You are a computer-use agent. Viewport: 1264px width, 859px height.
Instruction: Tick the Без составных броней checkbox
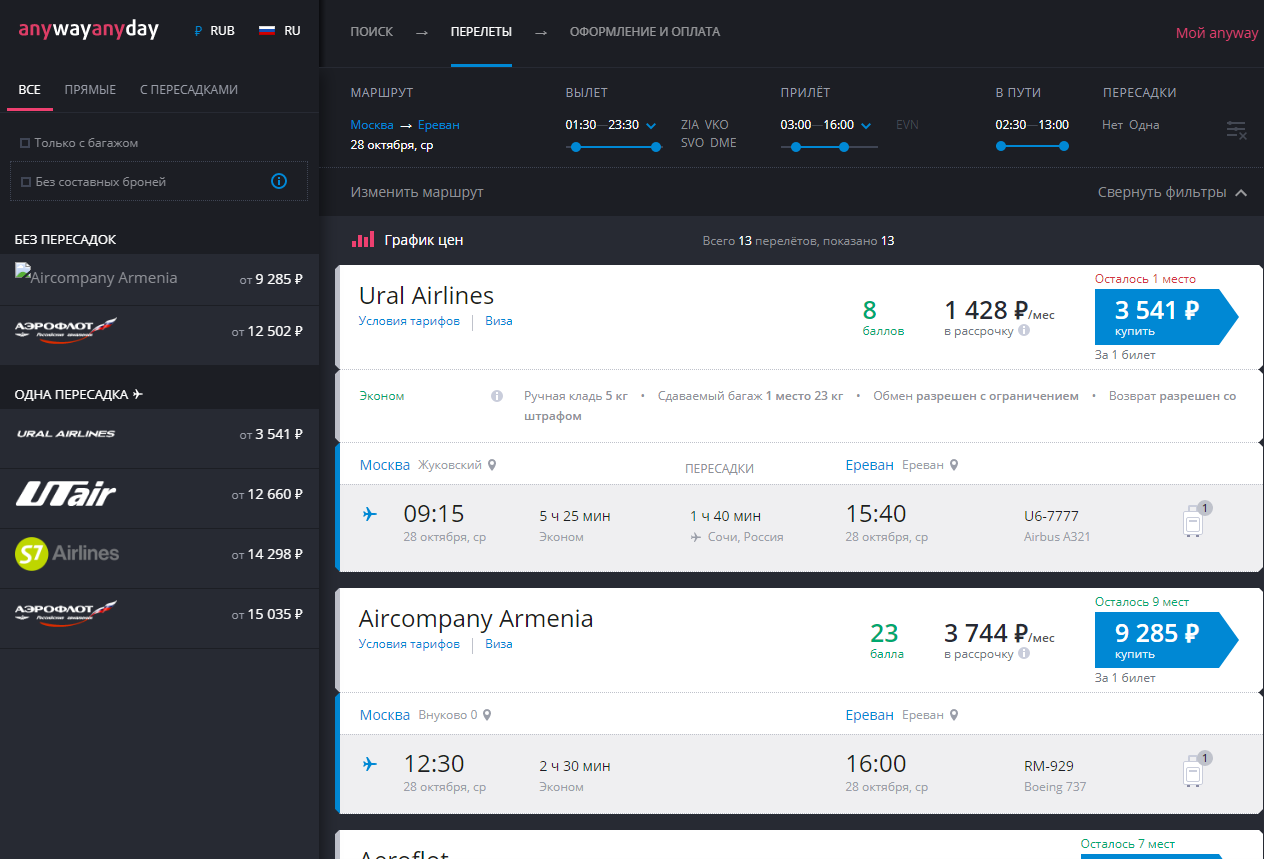26,182
